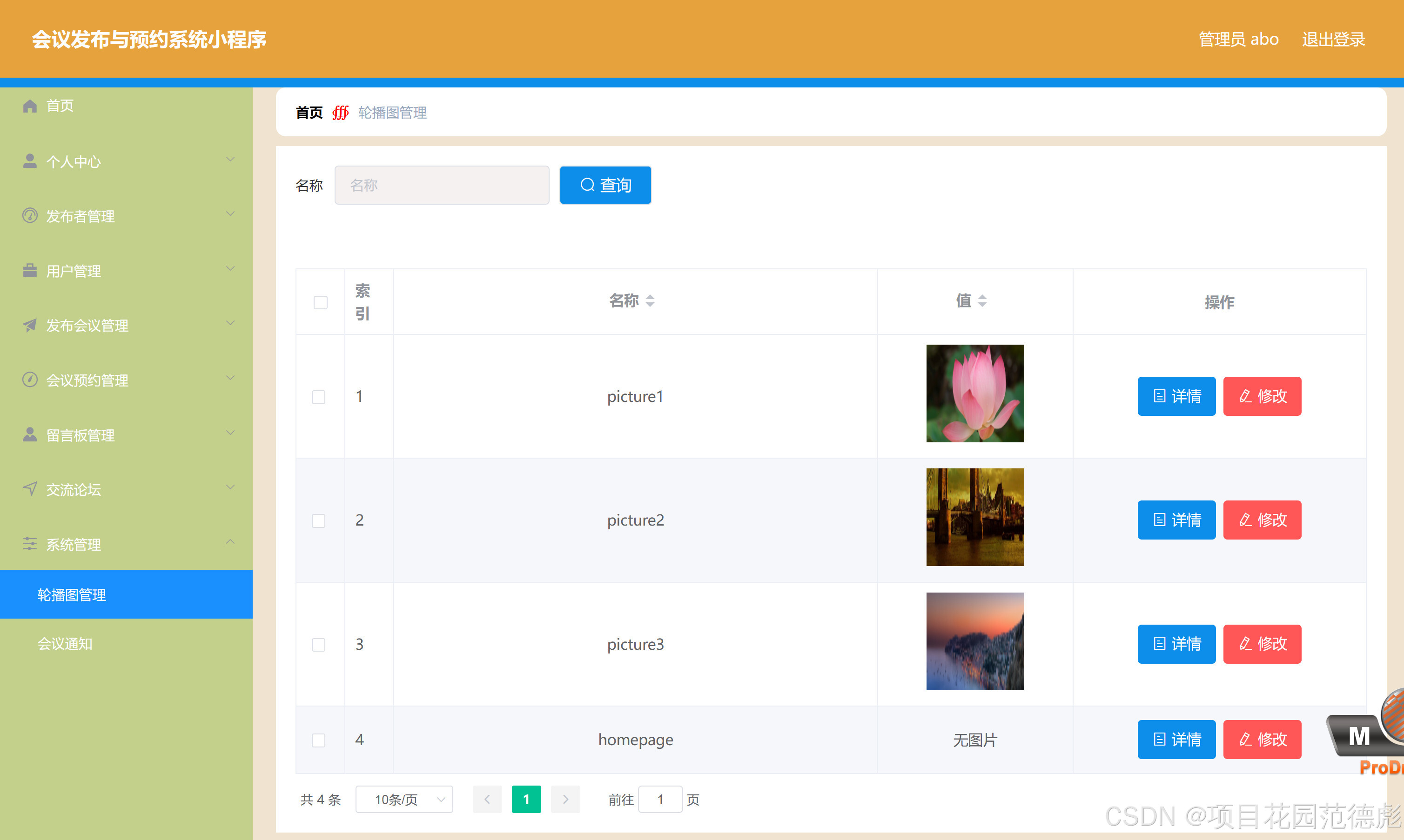
Task: Toggle the select-all checkbox in table header
Action: point(321,302)
